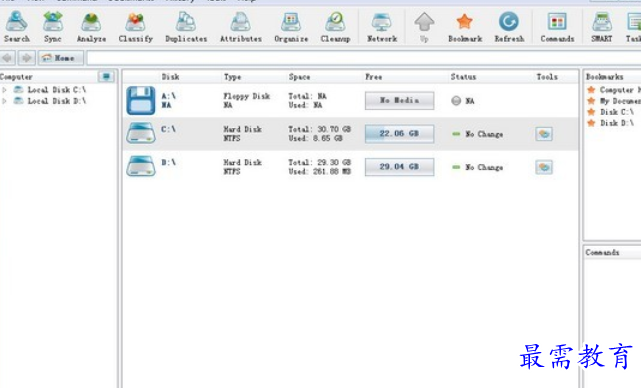641x388 pixels.
Task: Open the Commands panel tool
Action: click(557, 27)
